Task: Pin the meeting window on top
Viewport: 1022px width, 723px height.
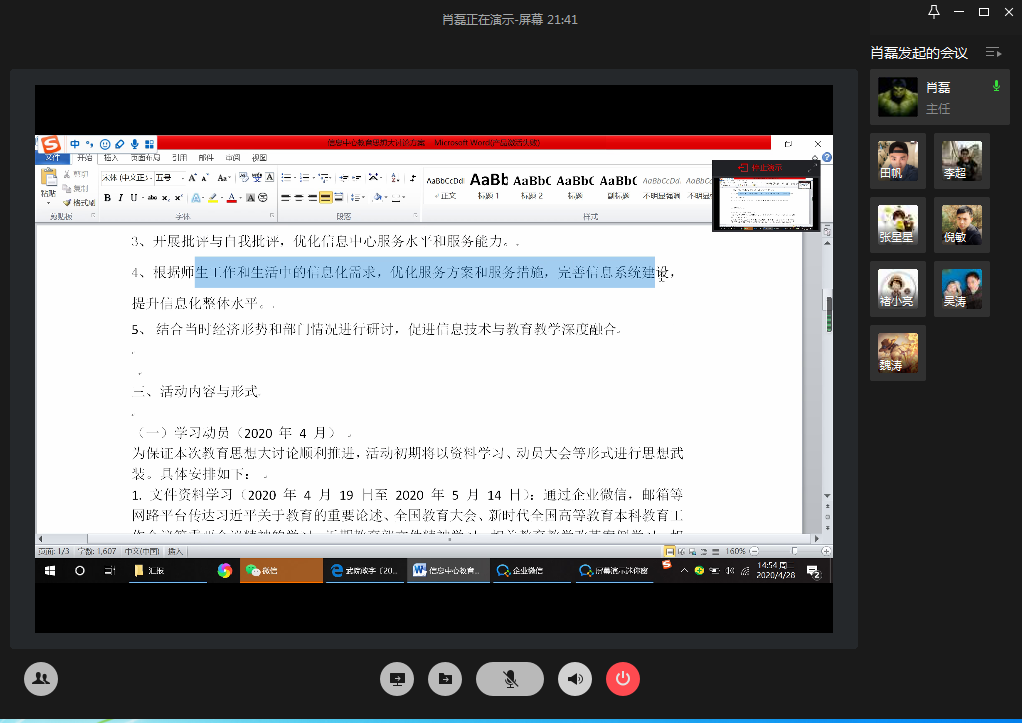Action: tap(933, 12)
